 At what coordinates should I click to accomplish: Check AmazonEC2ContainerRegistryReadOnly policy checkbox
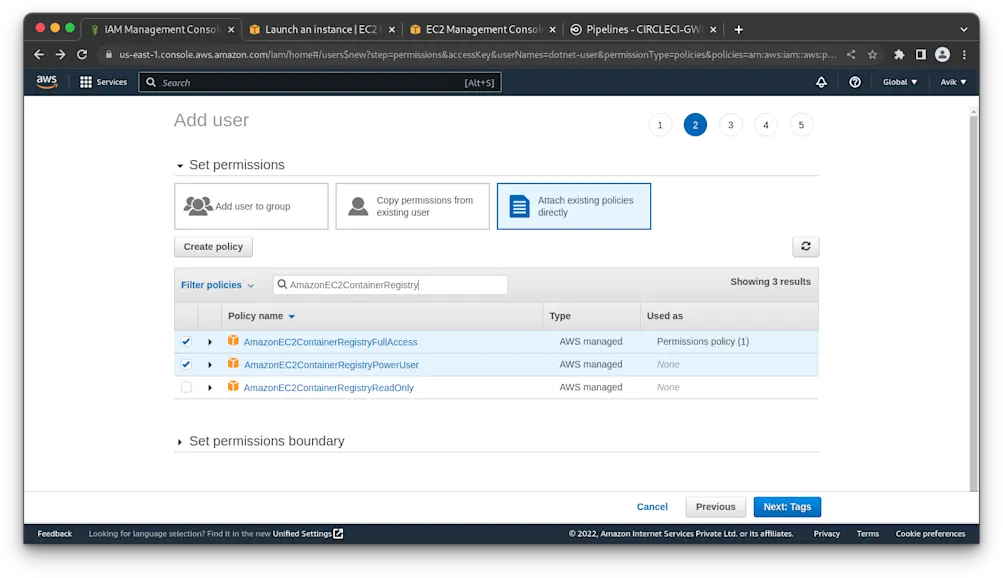(186, 387)
